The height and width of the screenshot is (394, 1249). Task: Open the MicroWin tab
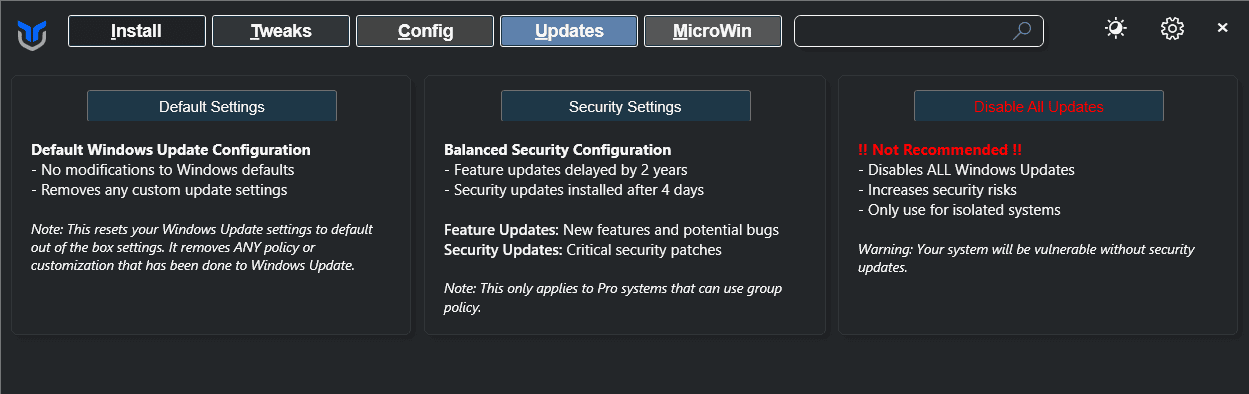pos(713,31)
